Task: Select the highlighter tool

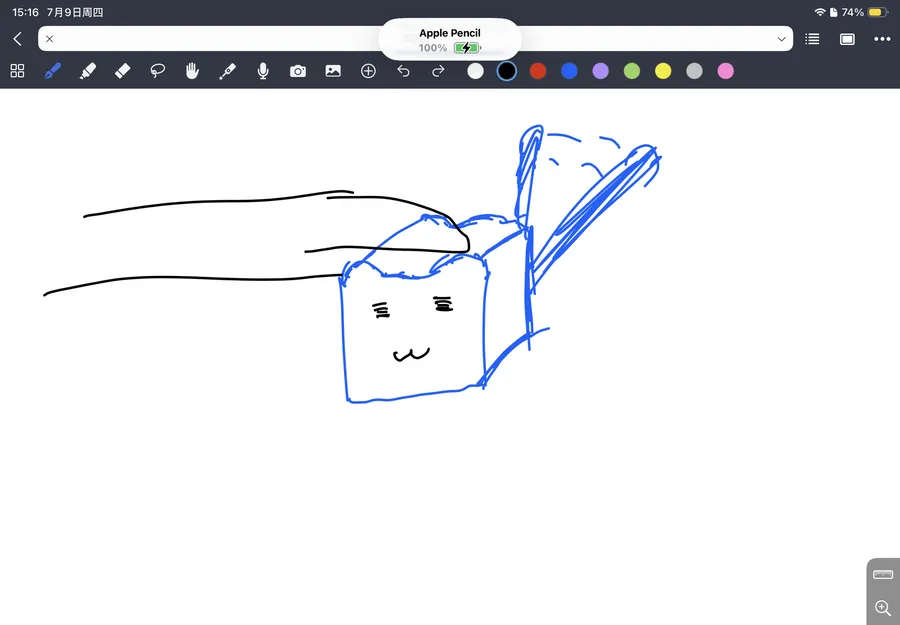Action: tap(87, 71)
